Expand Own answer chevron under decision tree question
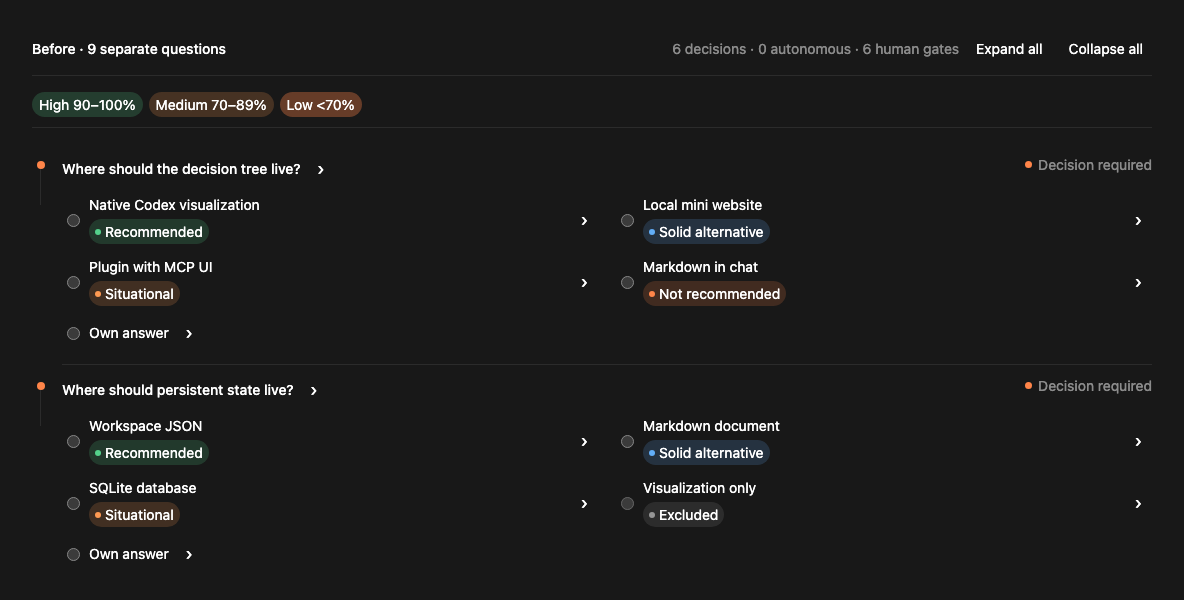The image size is (1184, 600). pyautogui.click(x=190, y=334)
